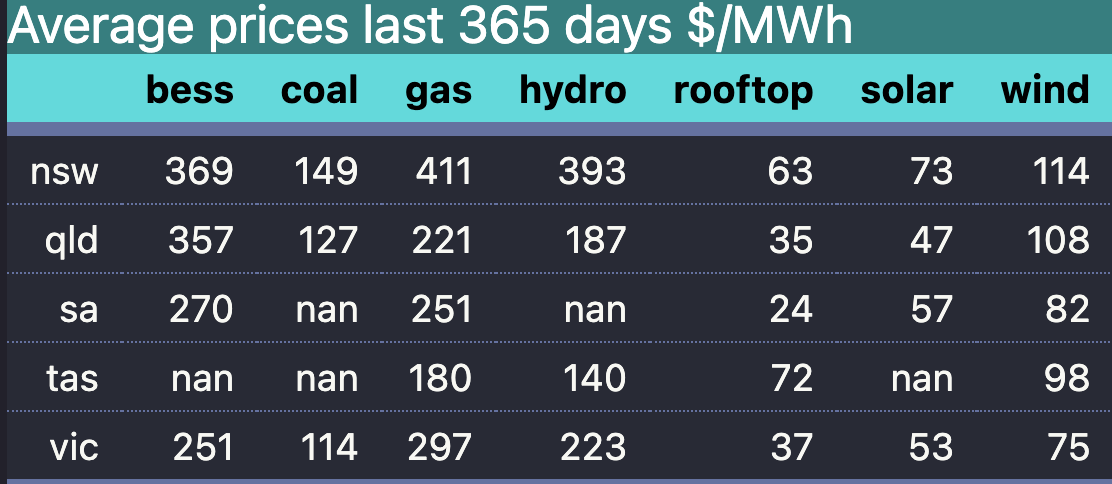Click the bess column header

coord(190,91)
